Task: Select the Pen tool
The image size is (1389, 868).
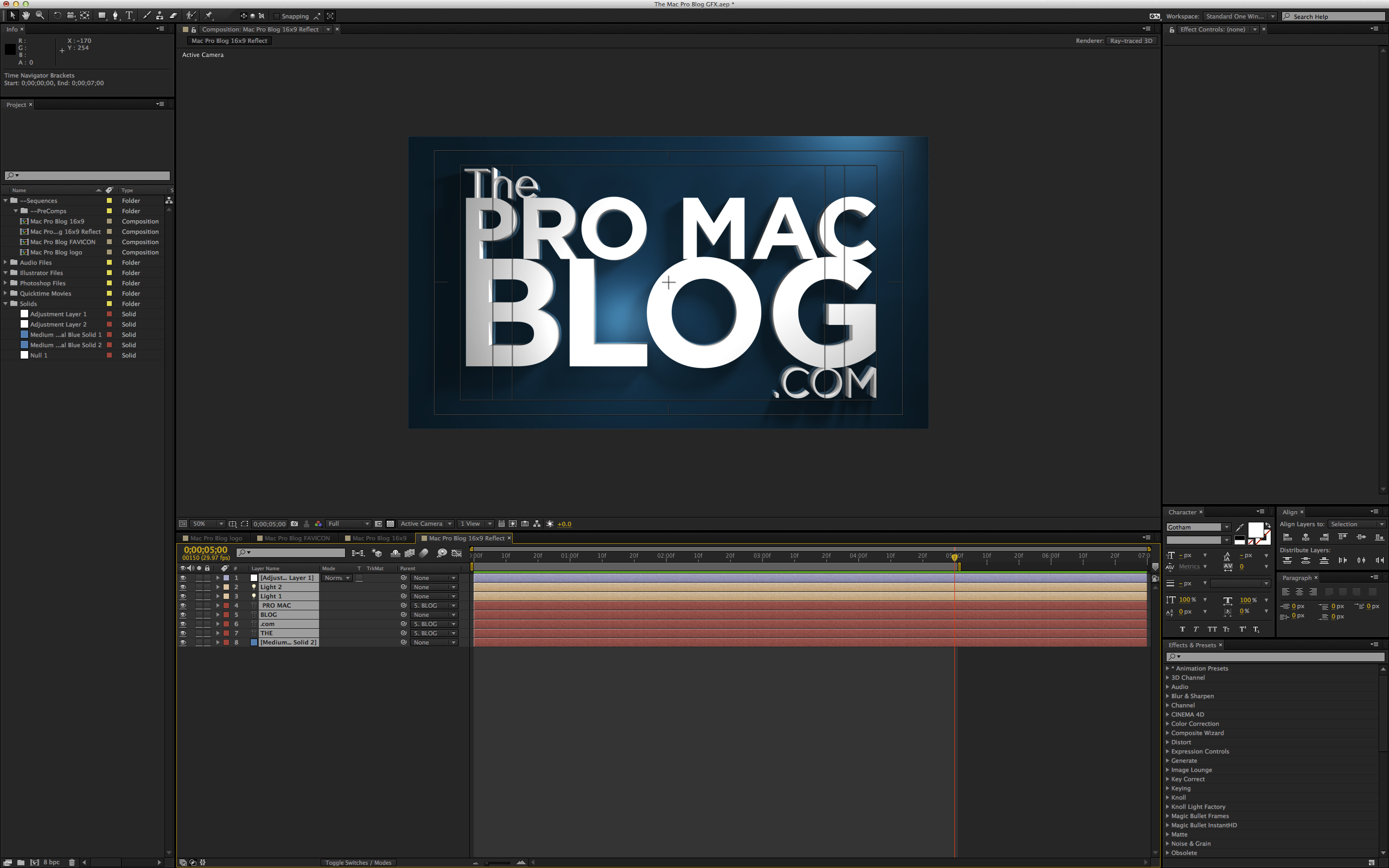Action: 116,16
